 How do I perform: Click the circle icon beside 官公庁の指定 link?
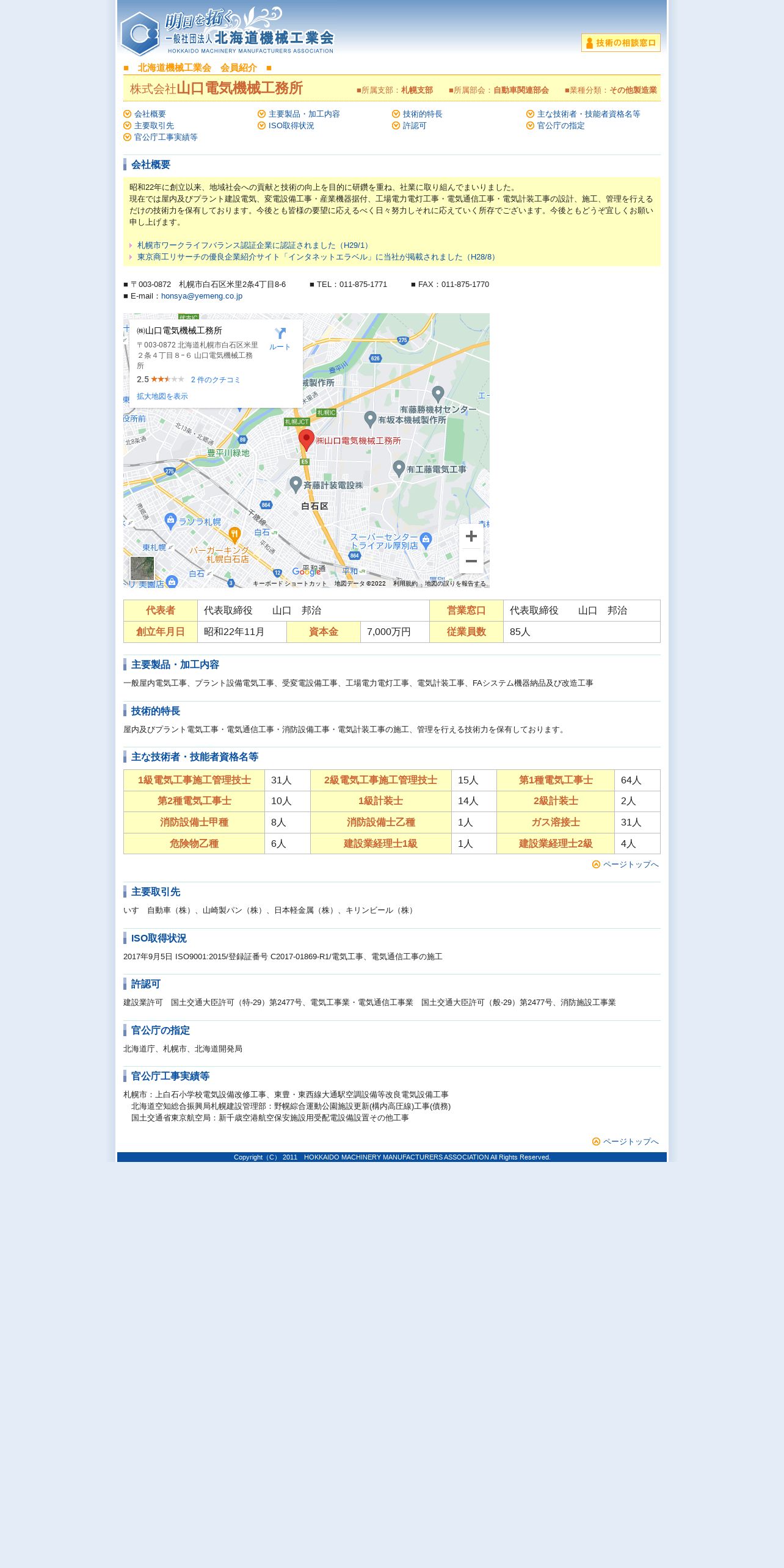531,126
